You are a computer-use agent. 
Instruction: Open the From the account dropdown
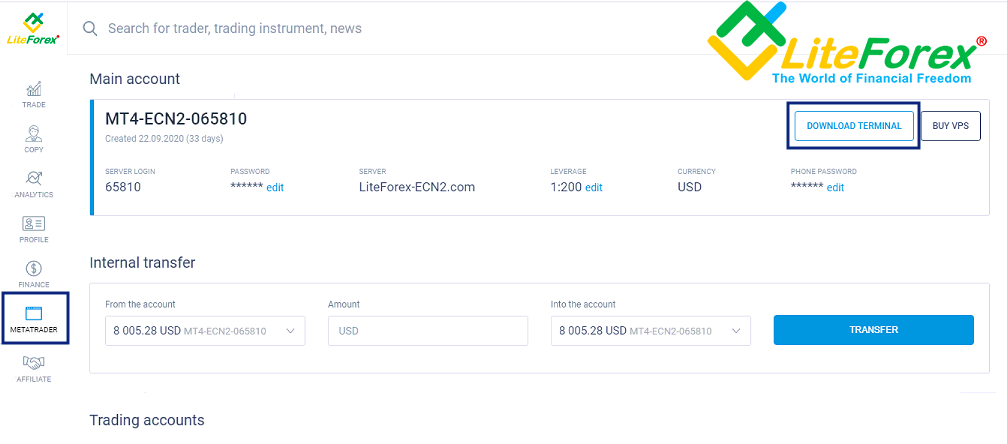click(205, 331)
